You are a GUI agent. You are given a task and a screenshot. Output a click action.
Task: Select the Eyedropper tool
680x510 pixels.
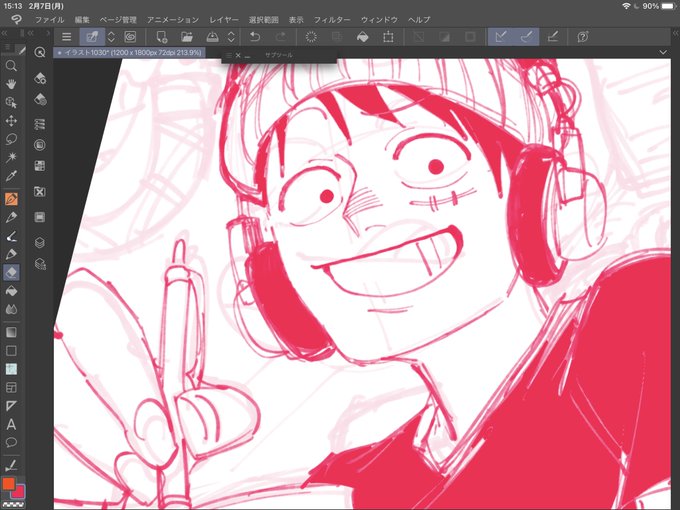11,176
